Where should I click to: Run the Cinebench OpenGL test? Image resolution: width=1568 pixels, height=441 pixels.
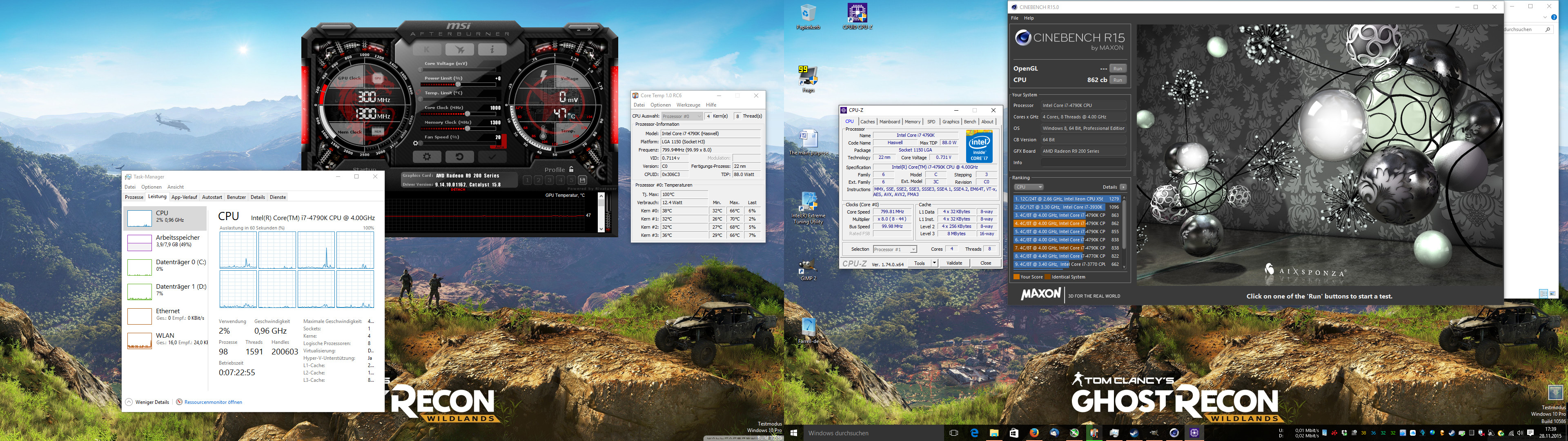coord(1118,68)
